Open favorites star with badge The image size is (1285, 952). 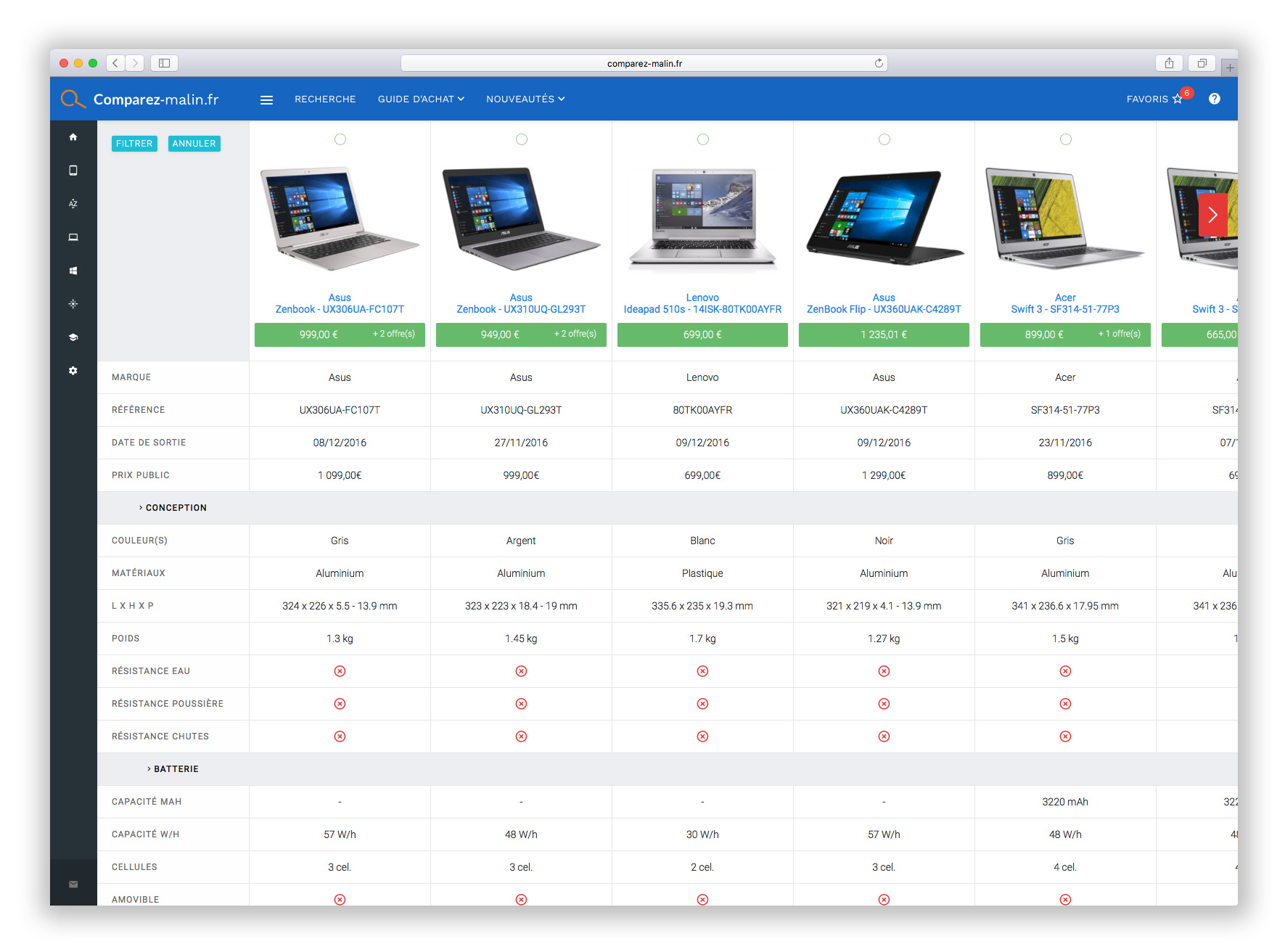[1178, 98]
